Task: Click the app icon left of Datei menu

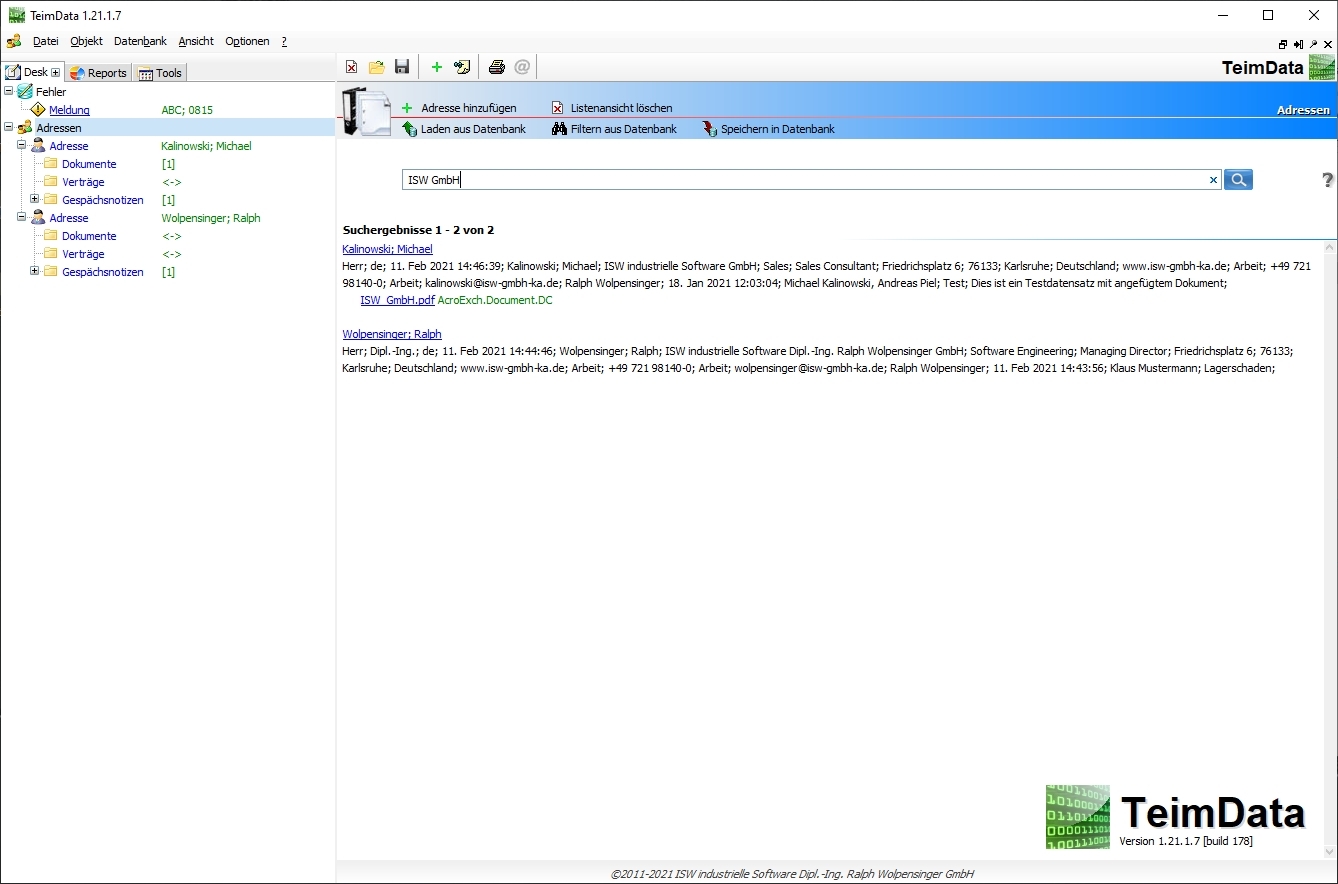Action: (14, 42)
